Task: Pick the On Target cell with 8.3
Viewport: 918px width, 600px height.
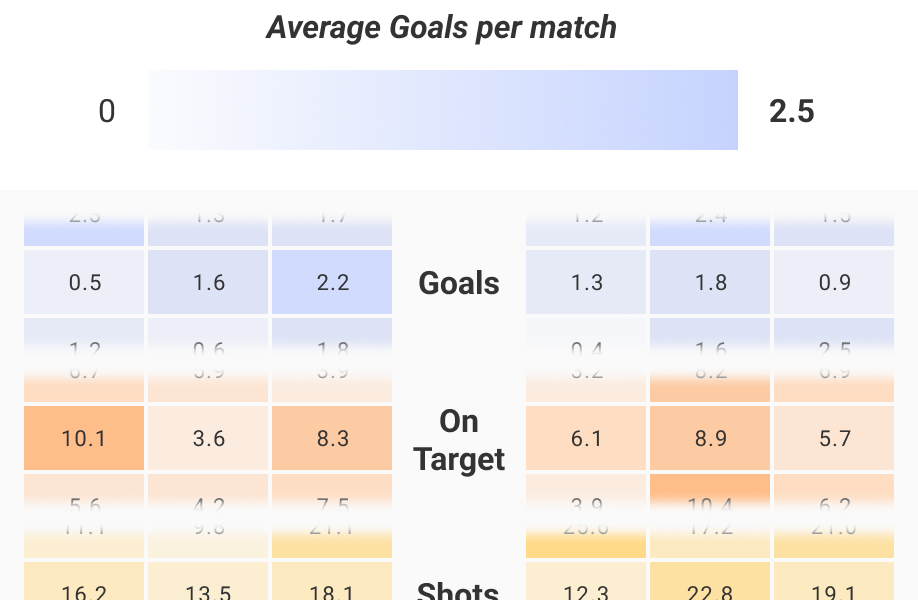Action: [332, 438]
